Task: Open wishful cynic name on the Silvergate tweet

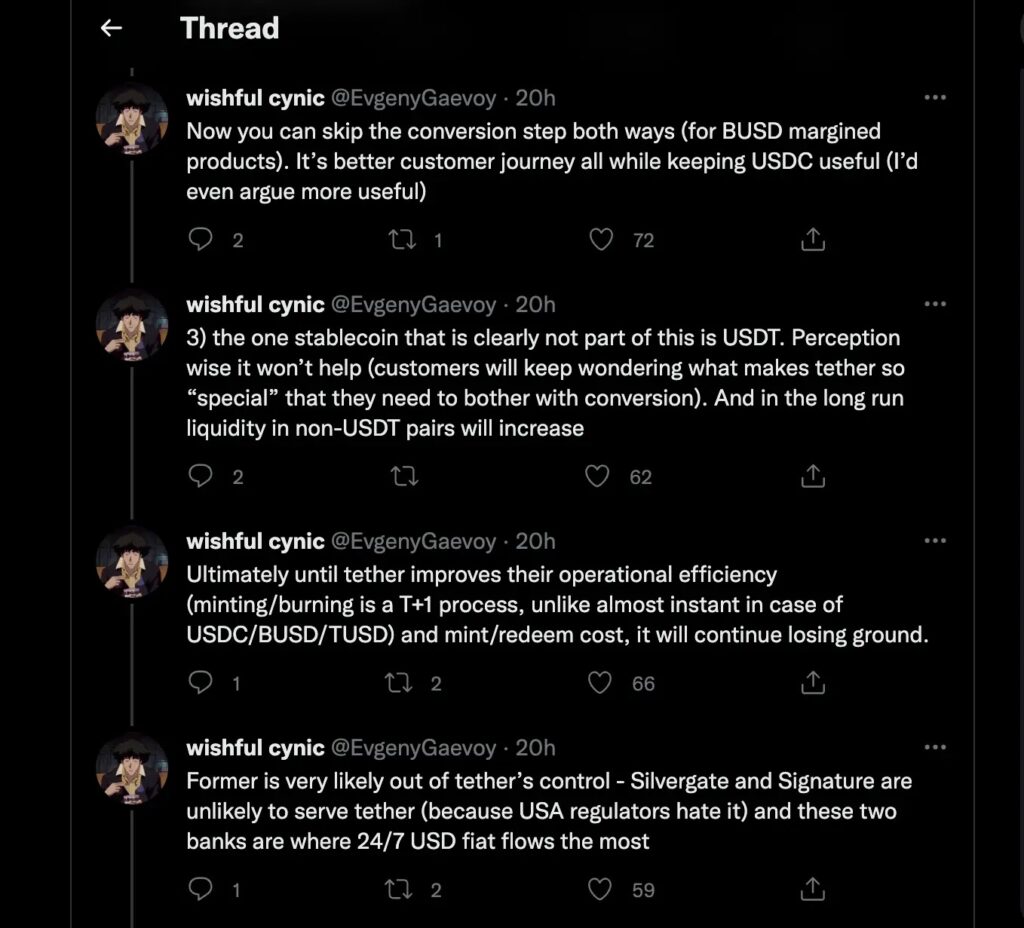Action: [x=255, y=748]
